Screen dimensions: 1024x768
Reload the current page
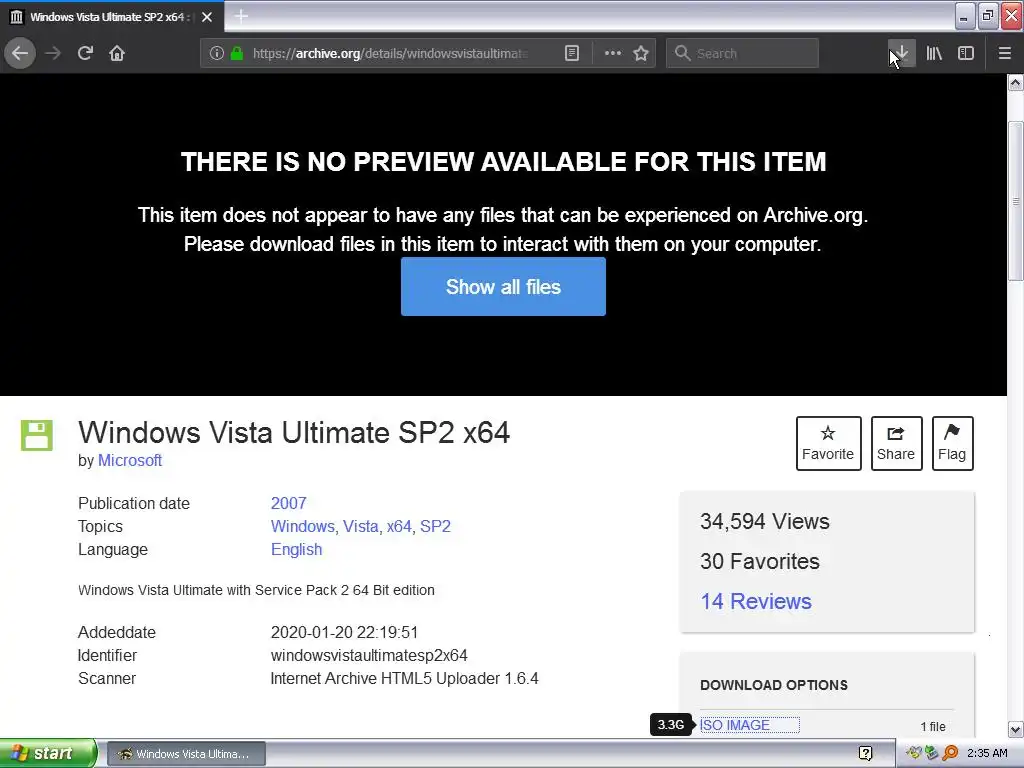coord(85,53)
